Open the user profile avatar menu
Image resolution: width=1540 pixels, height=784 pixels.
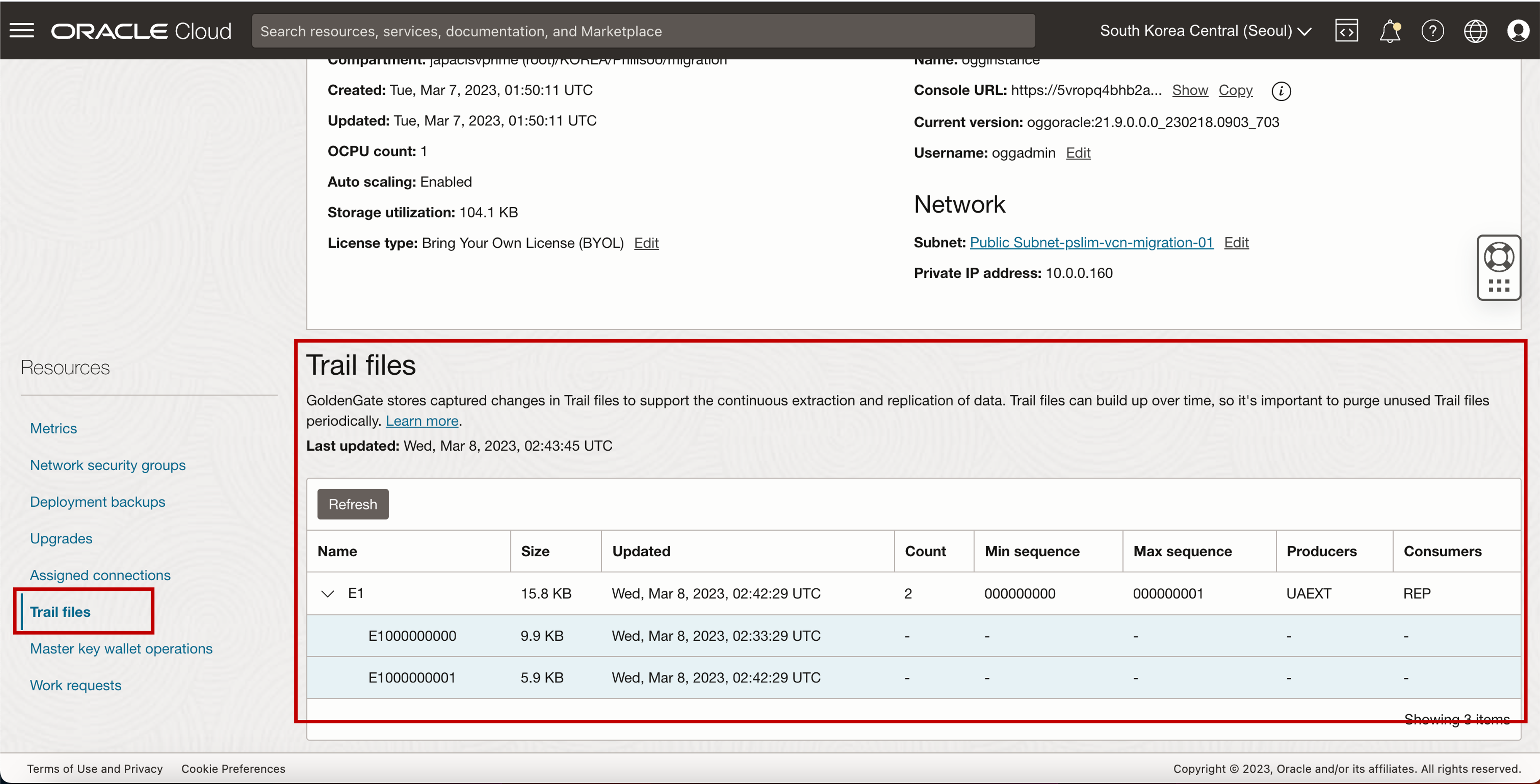(1518, 31)
